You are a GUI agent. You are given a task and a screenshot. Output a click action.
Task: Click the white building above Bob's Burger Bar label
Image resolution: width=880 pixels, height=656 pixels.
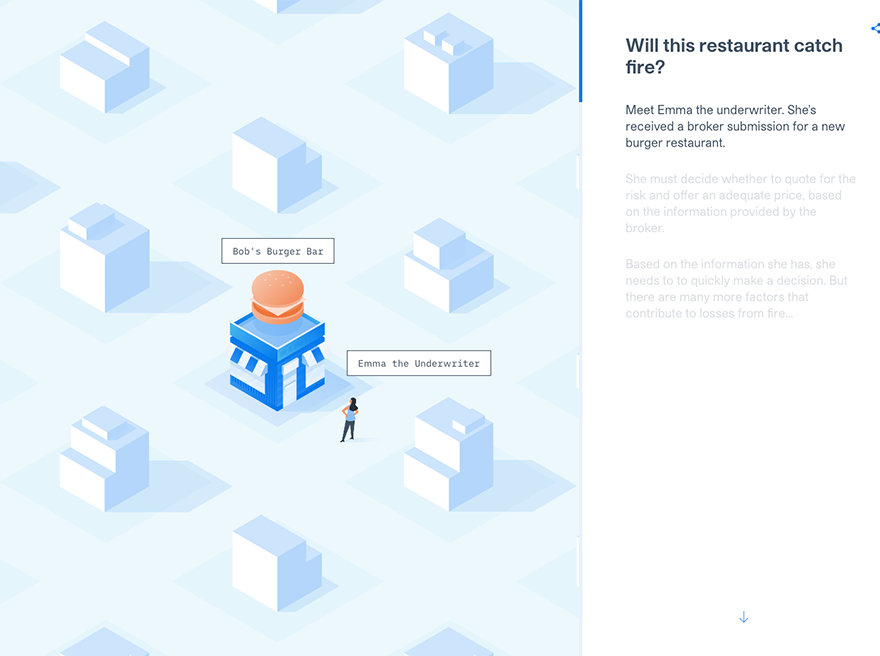point(277,165)
